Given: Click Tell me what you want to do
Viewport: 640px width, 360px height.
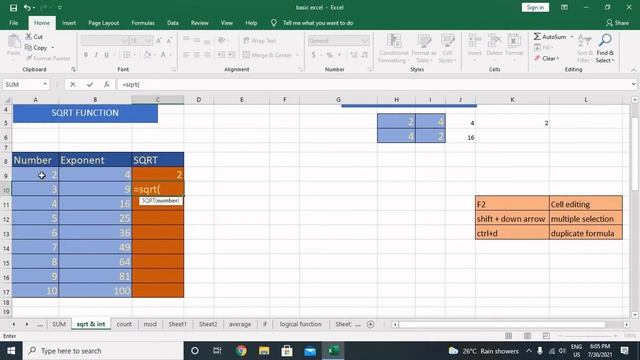Looking at the screenshot, I should click(318, 23).
